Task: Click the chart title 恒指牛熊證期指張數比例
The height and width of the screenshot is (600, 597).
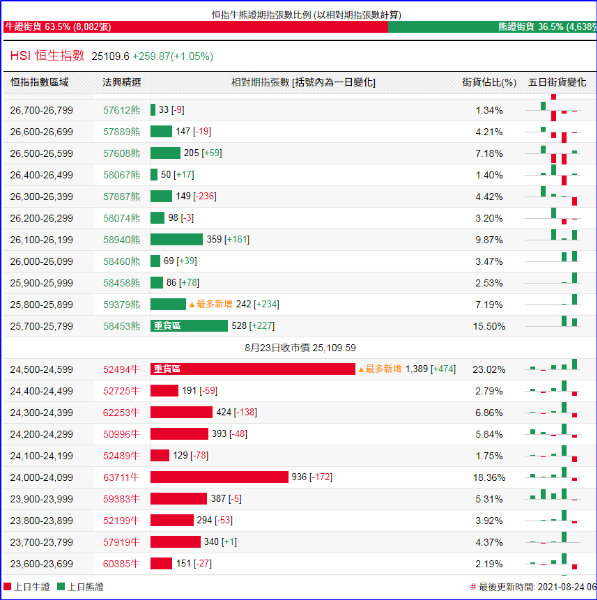Action: tap(307, 15)
